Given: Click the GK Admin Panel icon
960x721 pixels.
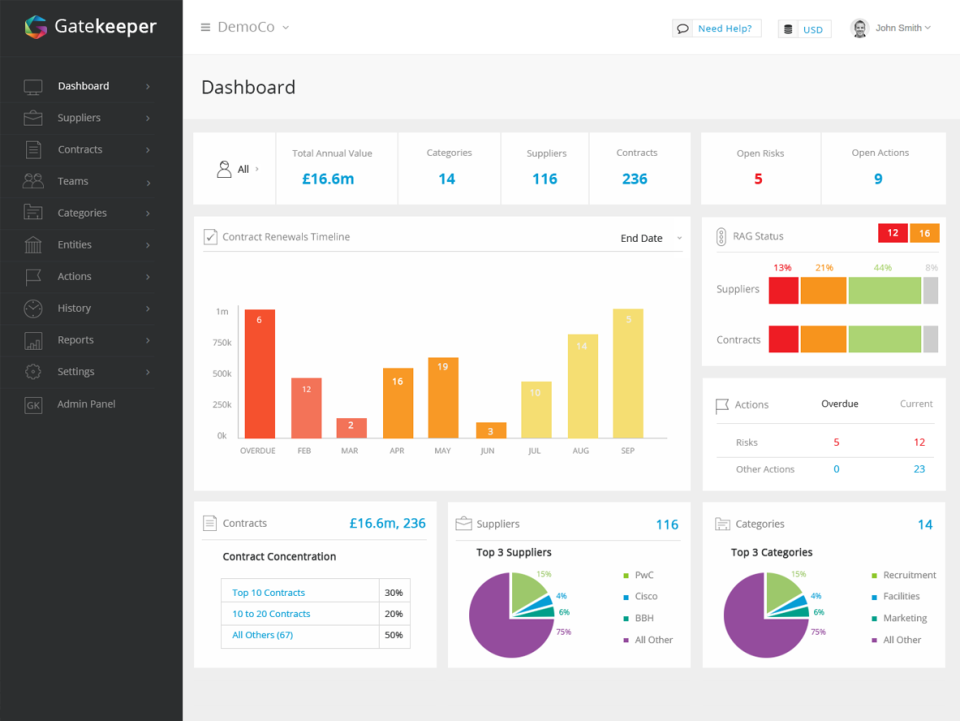Looking at the screenshot, I should 33,405.
